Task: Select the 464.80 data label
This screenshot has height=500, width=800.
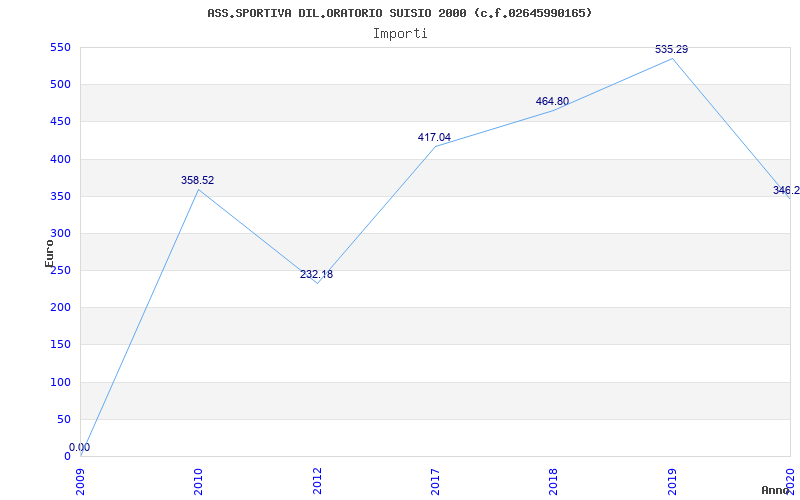Action: (552, 102)
